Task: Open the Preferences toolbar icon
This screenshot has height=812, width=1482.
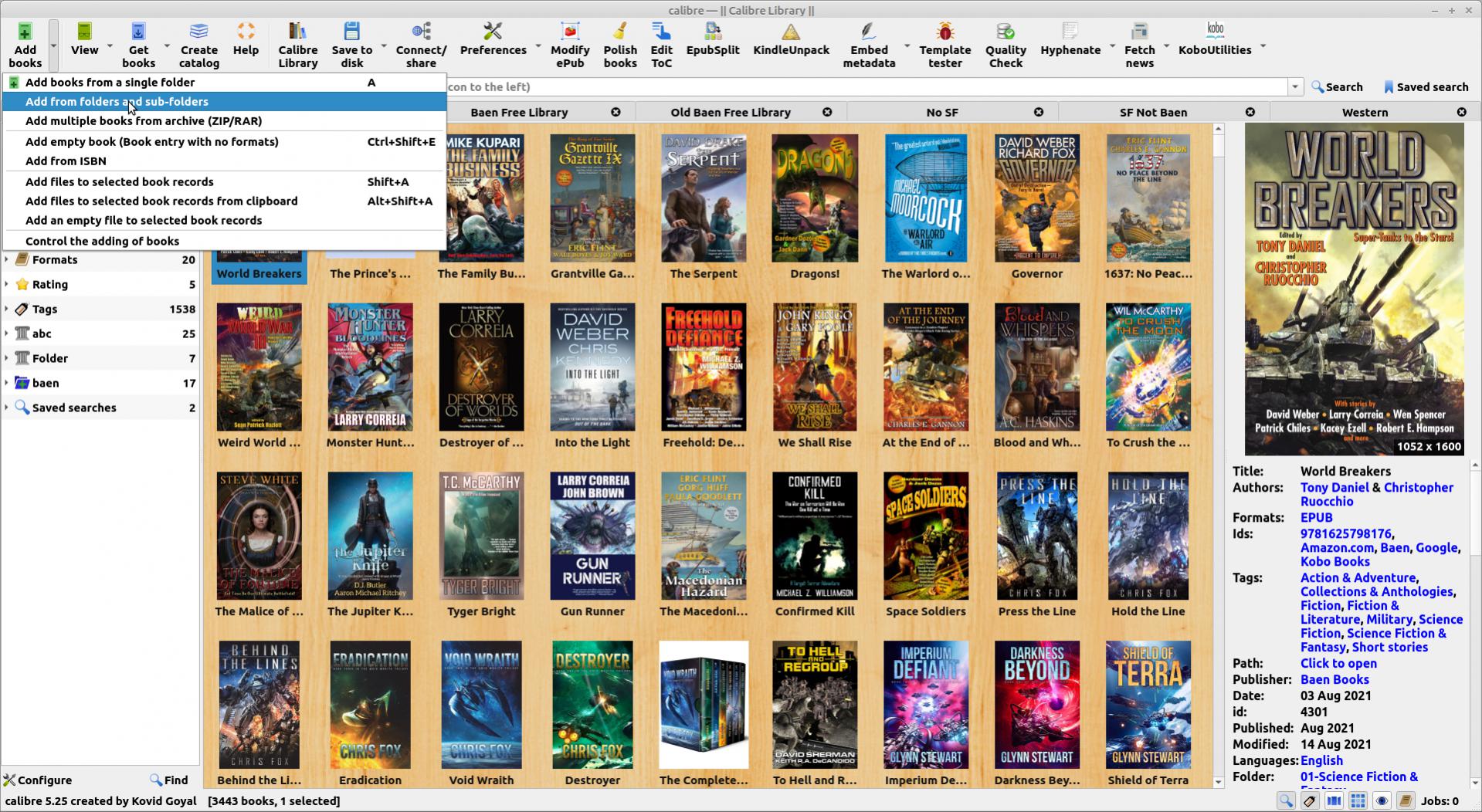Action: coord(493,40)
